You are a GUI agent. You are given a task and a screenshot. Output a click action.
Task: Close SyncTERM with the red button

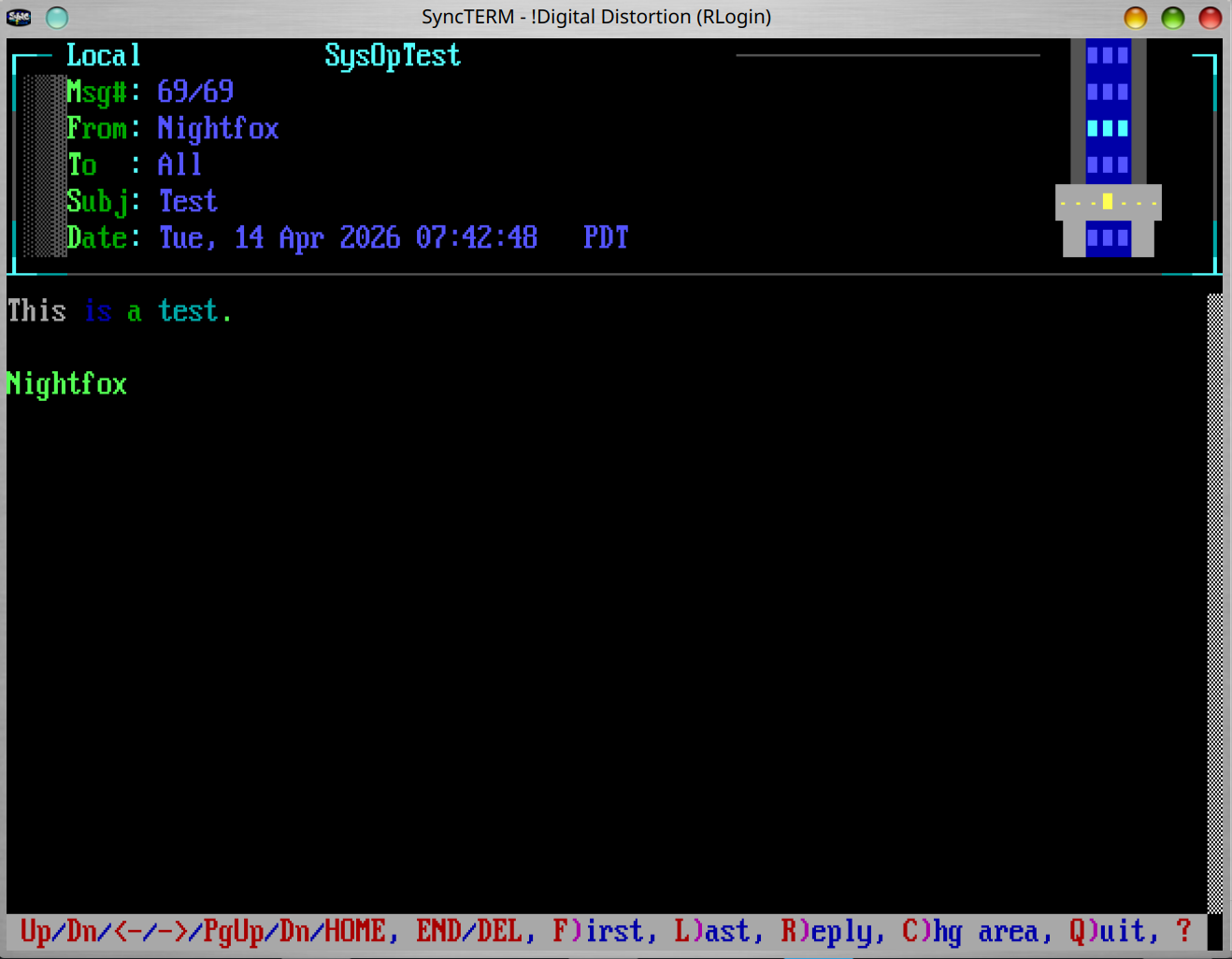1210,18
